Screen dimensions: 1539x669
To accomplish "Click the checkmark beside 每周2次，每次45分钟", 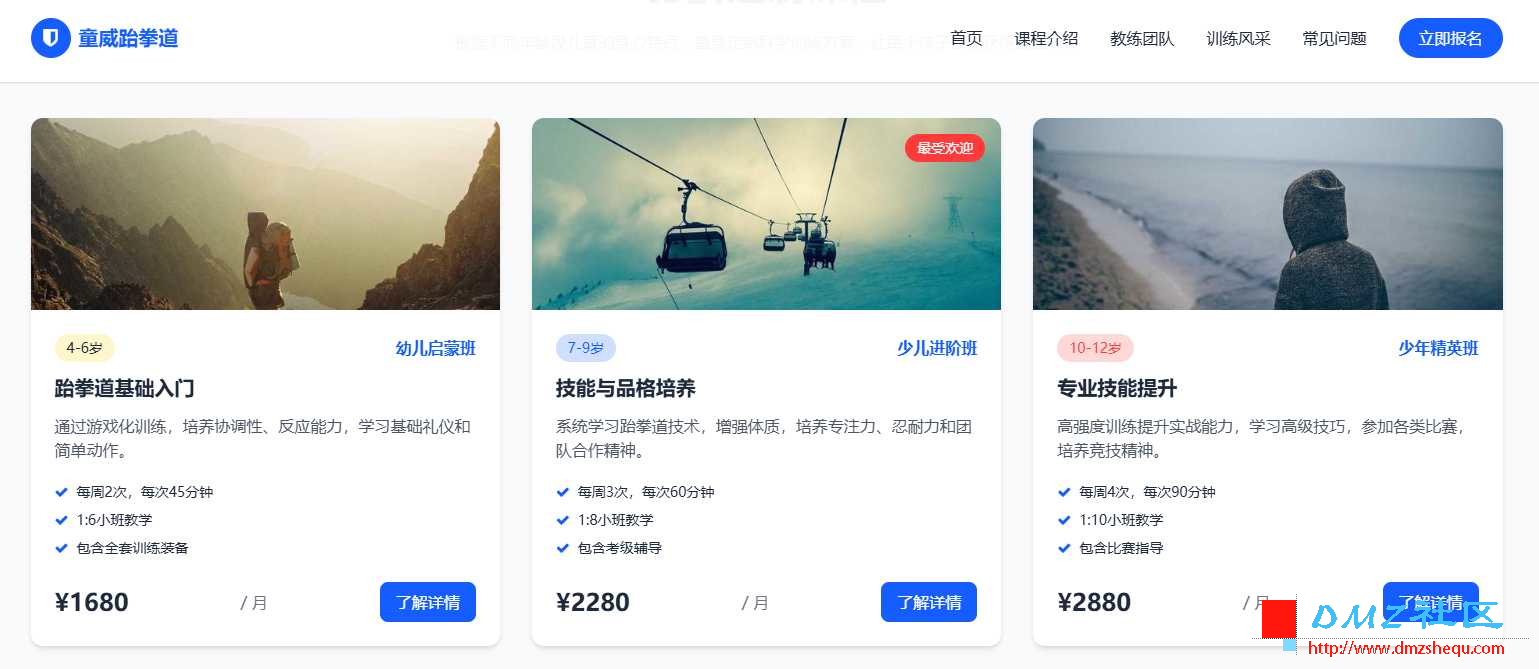I will point(61,492).
